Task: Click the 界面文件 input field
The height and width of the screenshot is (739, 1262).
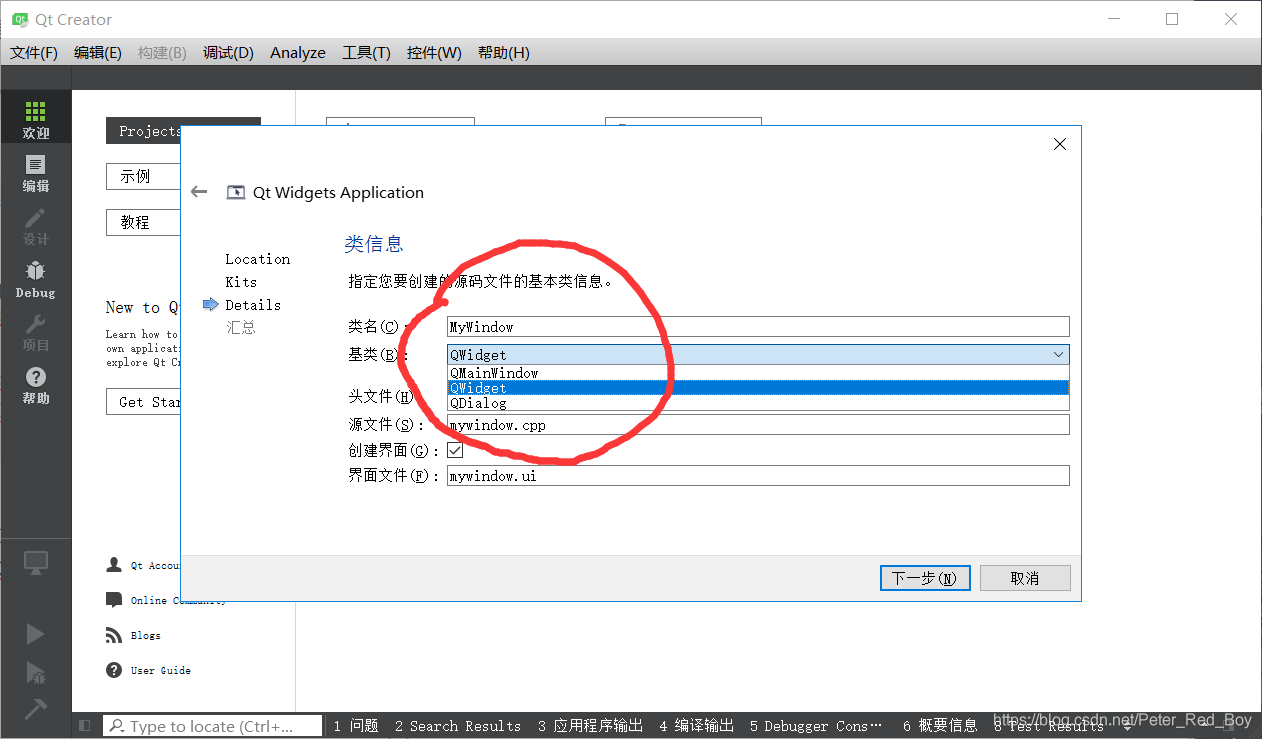Action: (x=758, y=476)
